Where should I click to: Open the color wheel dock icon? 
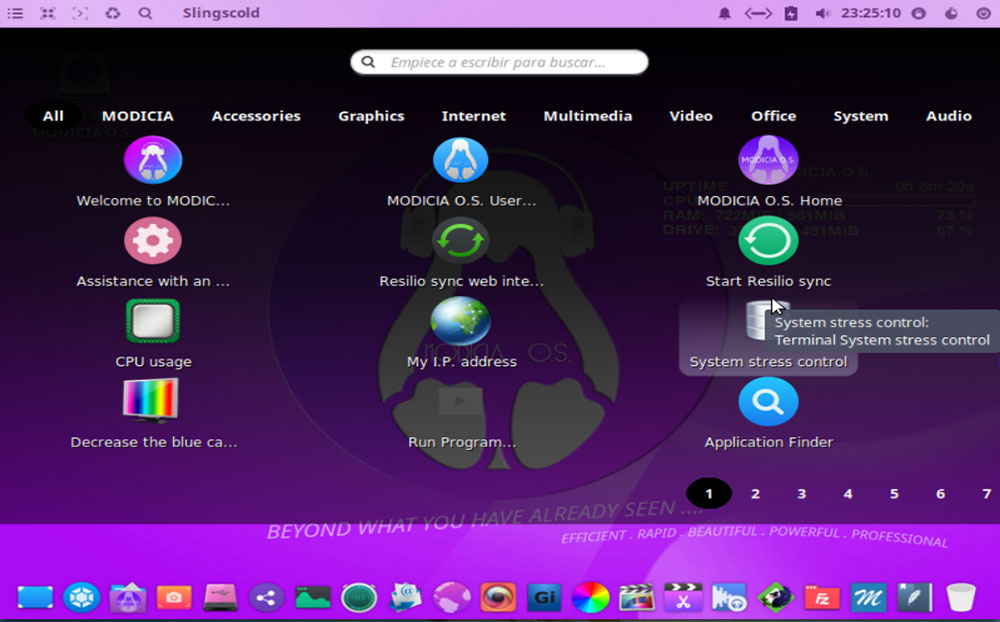(591, 598)
